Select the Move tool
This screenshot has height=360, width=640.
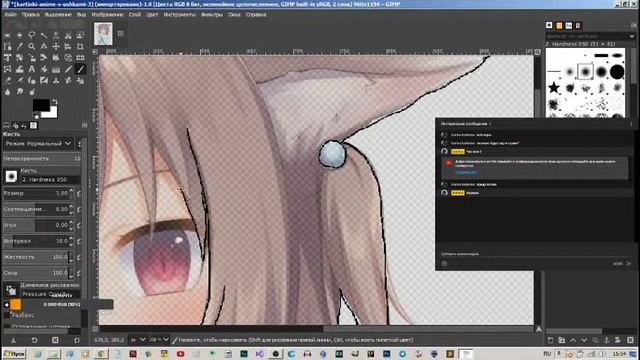[56, 47]
